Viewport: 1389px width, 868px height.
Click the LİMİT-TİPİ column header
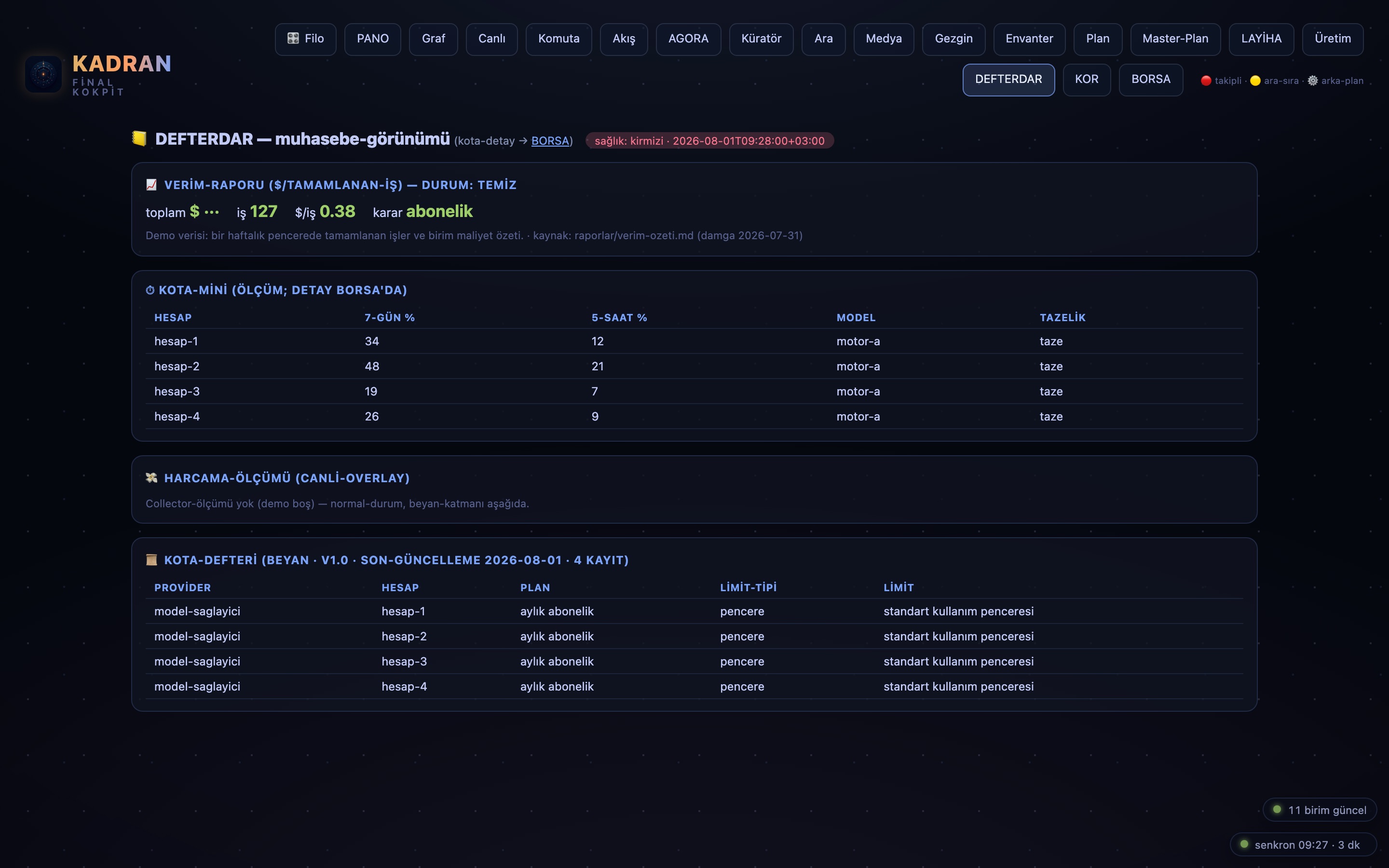coord(749,587)
